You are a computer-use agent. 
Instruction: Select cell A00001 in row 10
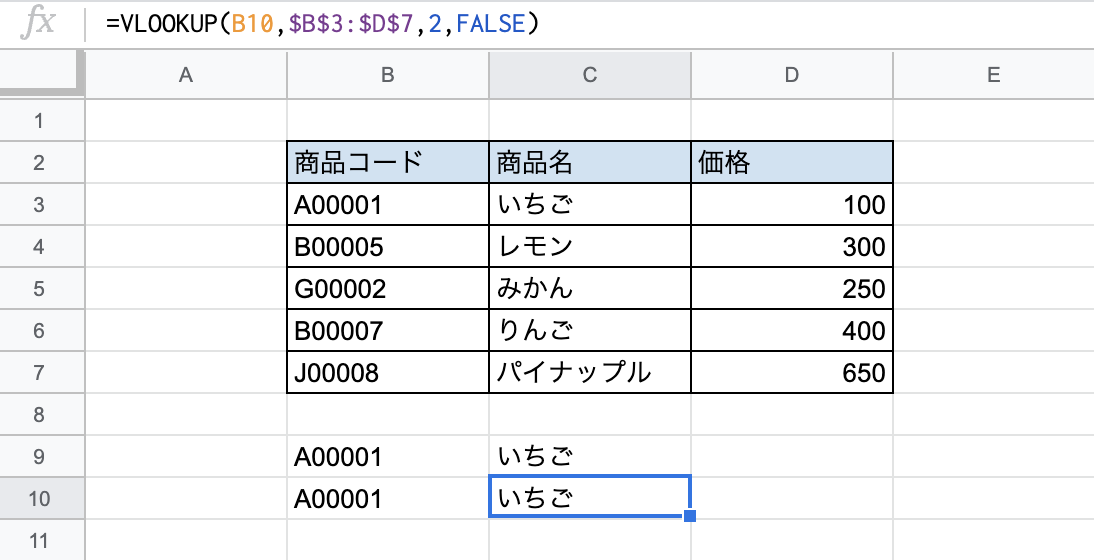pos(388,498)
